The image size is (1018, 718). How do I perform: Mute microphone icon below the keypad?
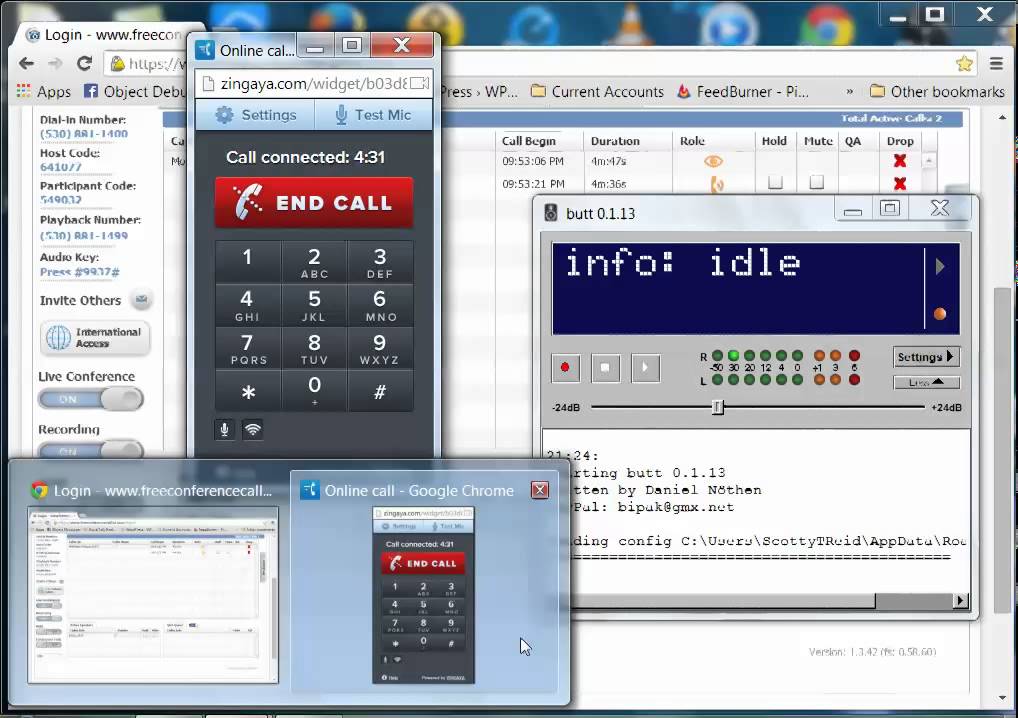pyautogui.click(x=224, y=430)
